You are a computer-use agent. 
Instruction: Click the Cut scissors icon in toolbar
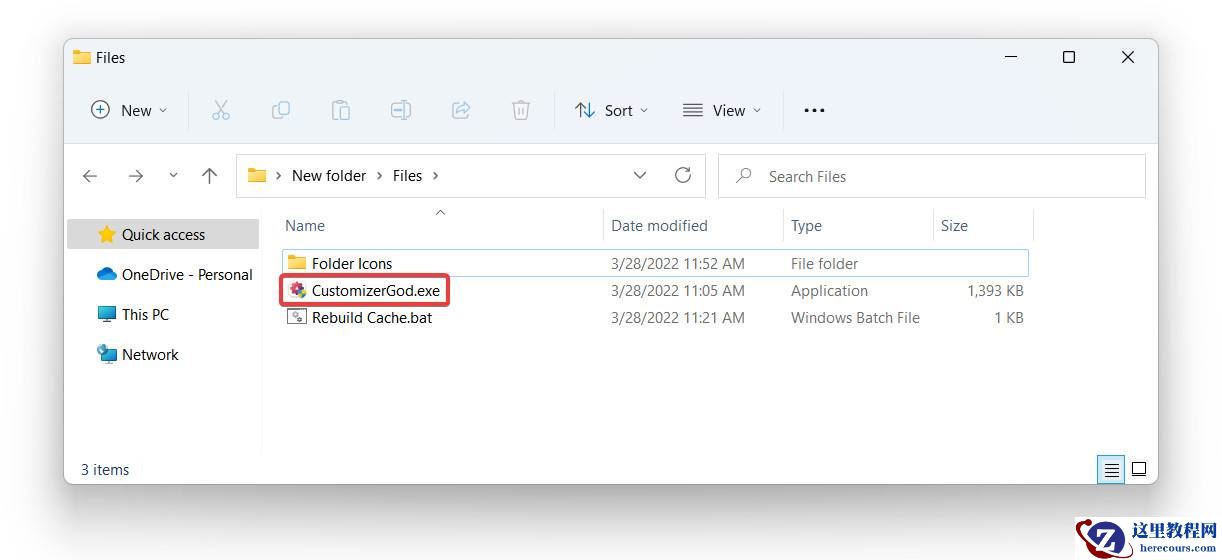pos(221,110)
